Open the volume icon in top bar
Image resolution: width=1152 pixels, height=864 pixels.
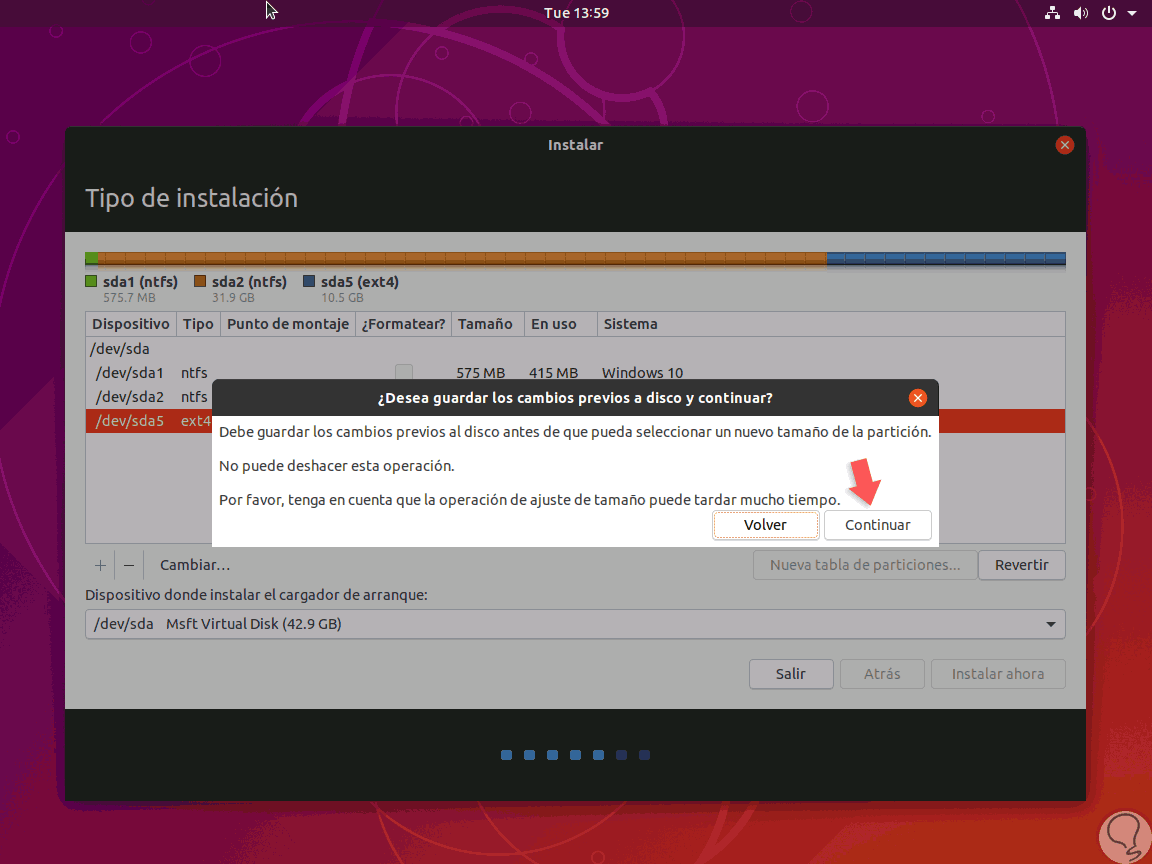pyautogui.click(x=1080, y=12)
